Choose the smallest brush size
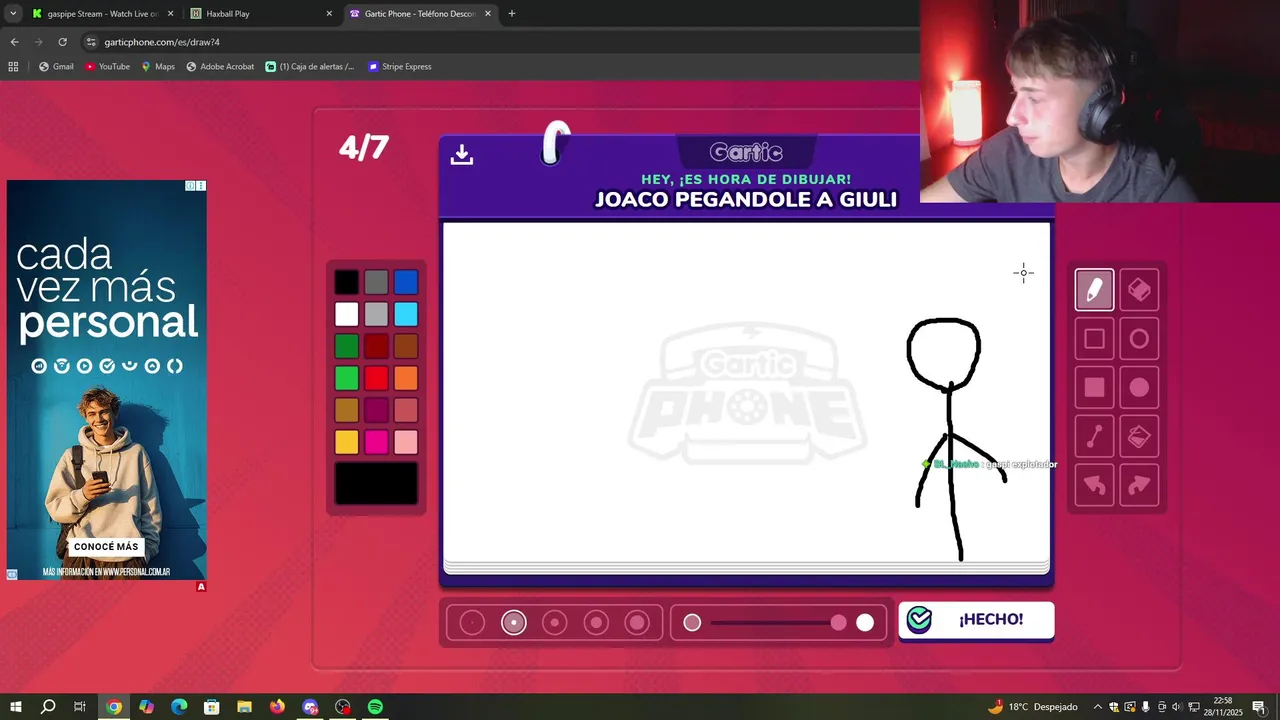Screen dimensions: 1280x720 click(472, 623)
